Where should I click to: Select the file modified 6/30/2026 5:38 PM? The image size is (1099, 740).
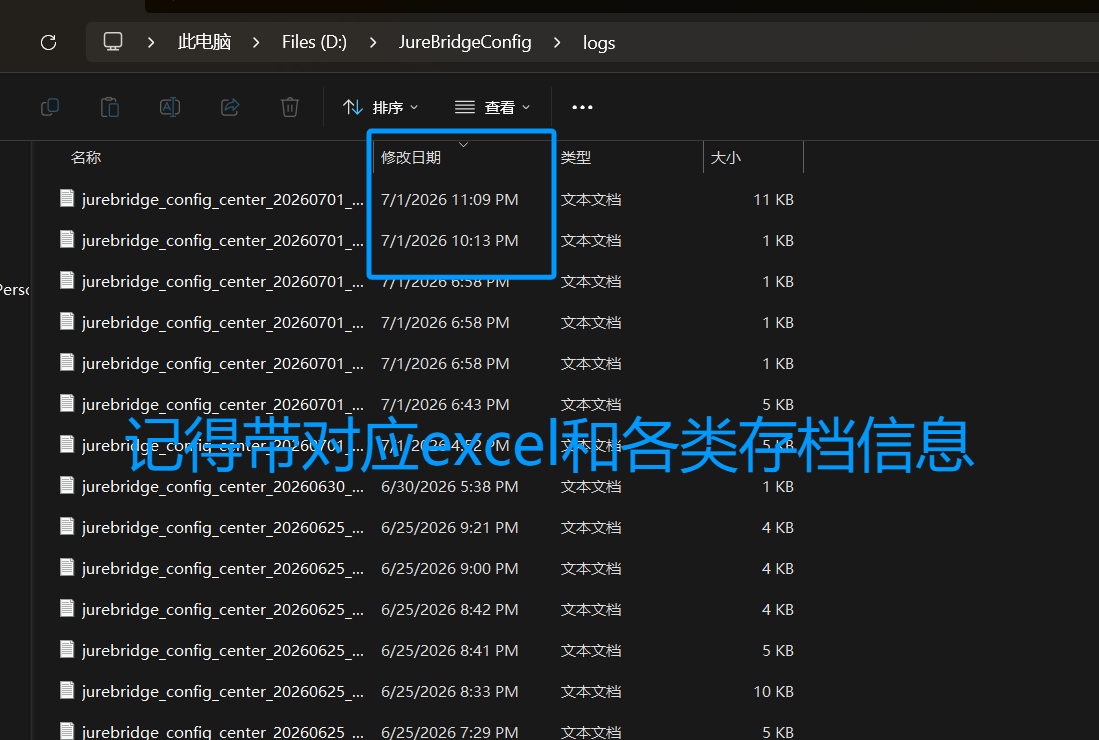(x=428, y=486)
